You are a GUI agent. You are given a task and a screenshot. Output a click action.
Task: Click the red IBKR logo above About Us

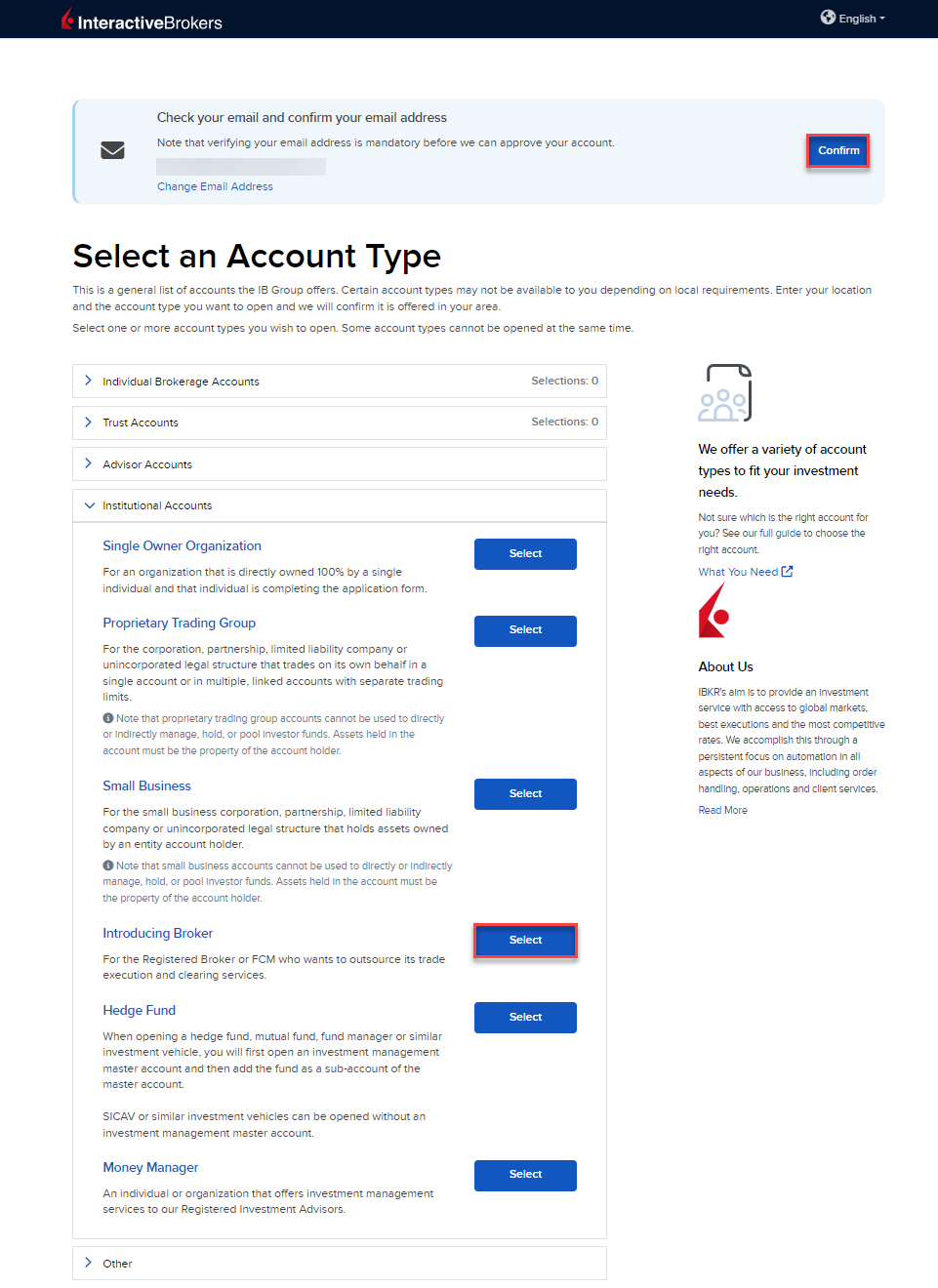tap(714, 611)
